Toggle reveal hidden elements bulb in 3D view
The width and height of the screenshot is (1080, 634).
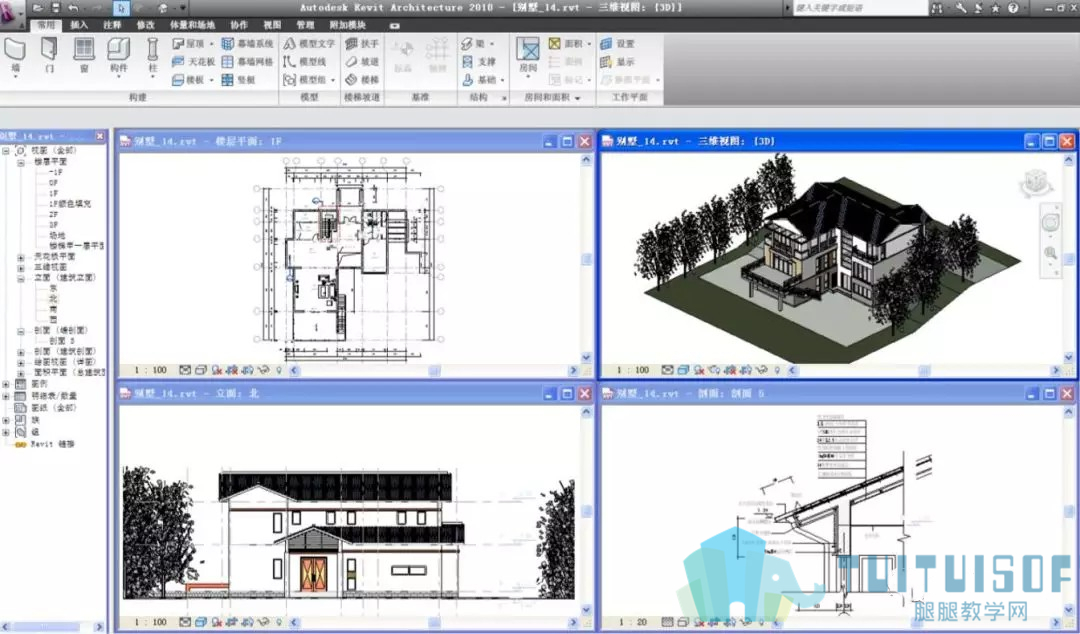pyautogui.click(x=777, y=370)
